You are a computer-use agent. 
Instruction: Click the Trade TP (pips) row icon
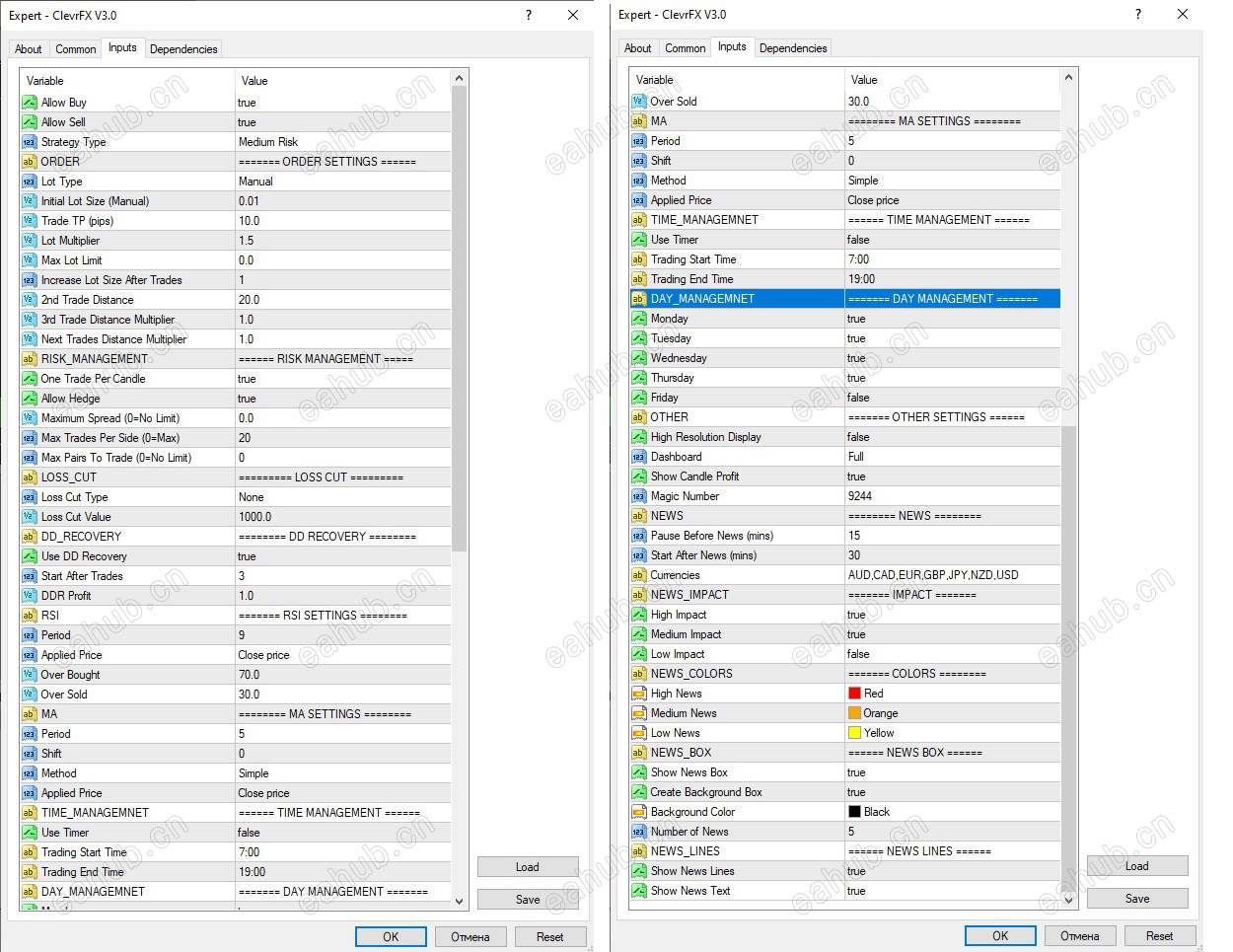click(x=29, y=221)
